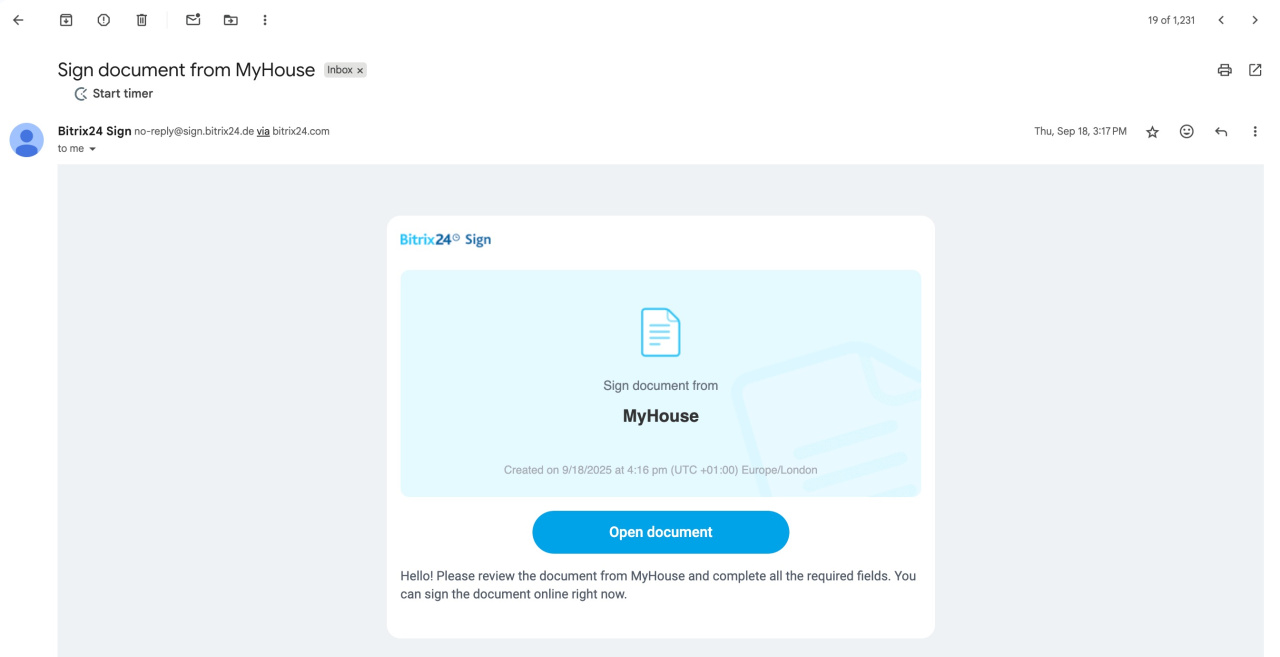Remove the Inbox label from email
The height and width of the screenshot is (657, 1280).
click(x=360, y=71)
